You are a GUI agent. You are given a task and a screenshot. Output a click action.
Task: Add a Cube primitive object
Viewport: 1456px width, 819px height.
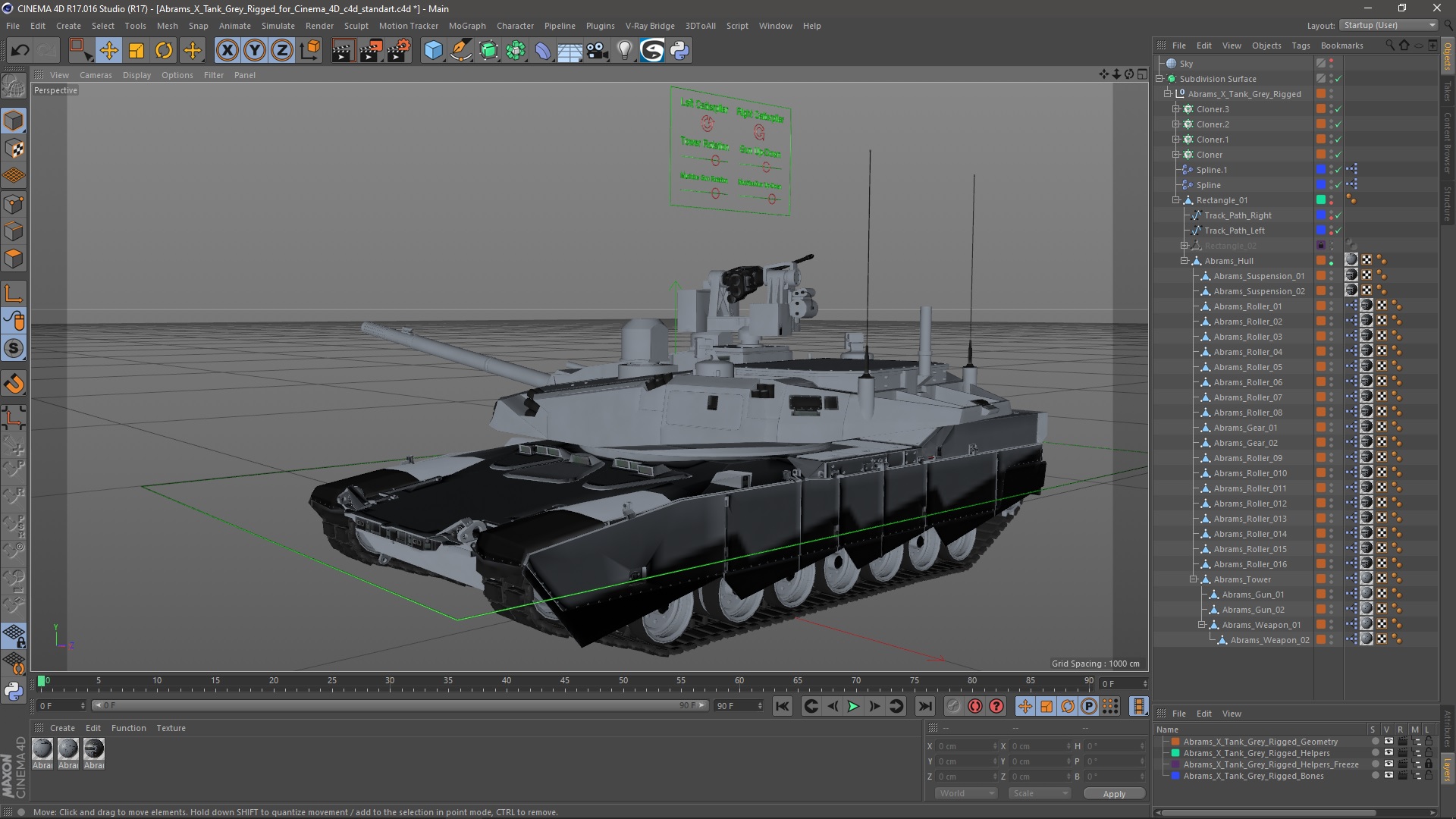(x=433, y=51)
